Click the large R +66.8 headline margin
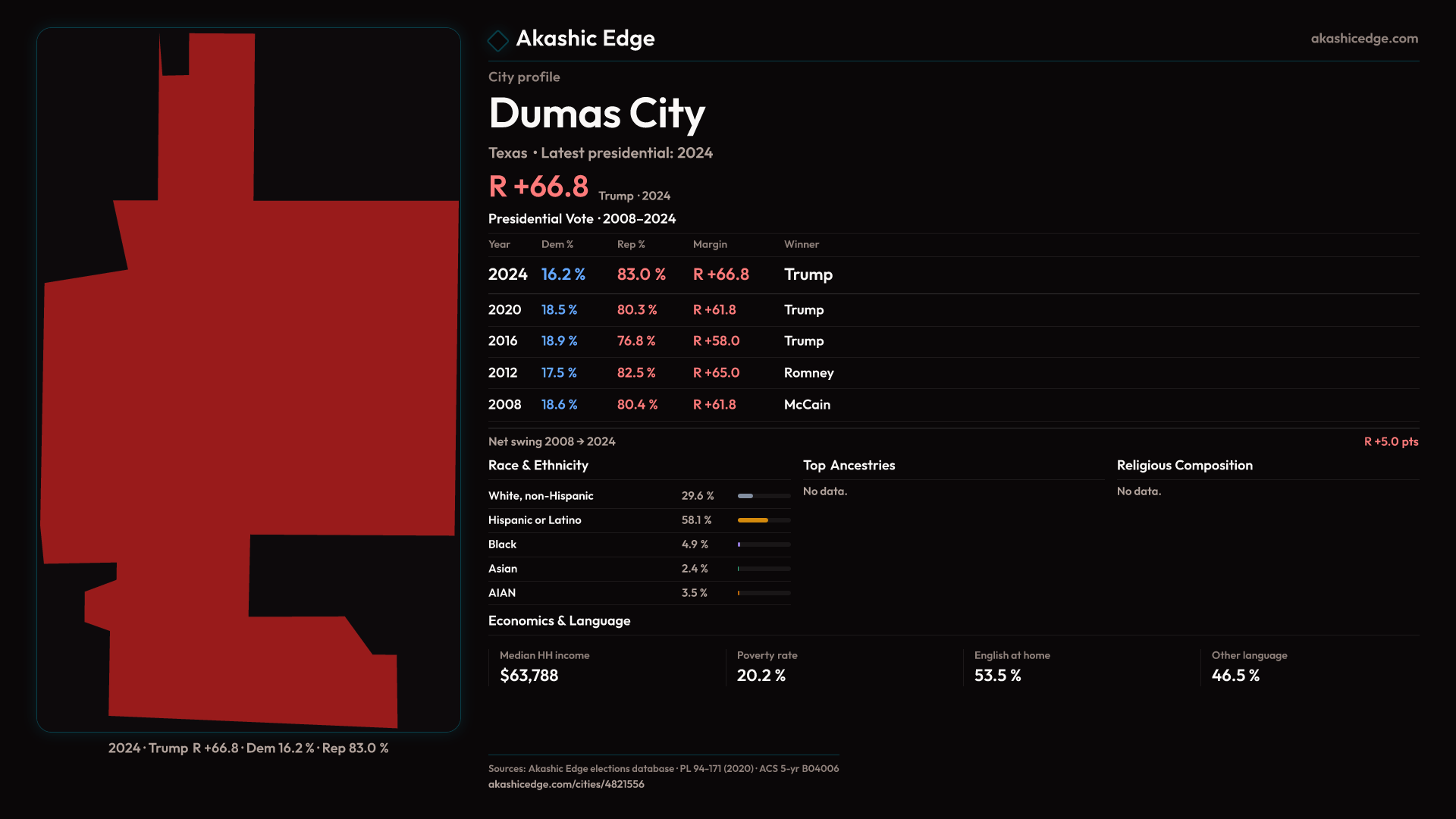Viewport: 1456px width, 819px height. (x=538, y=187)
